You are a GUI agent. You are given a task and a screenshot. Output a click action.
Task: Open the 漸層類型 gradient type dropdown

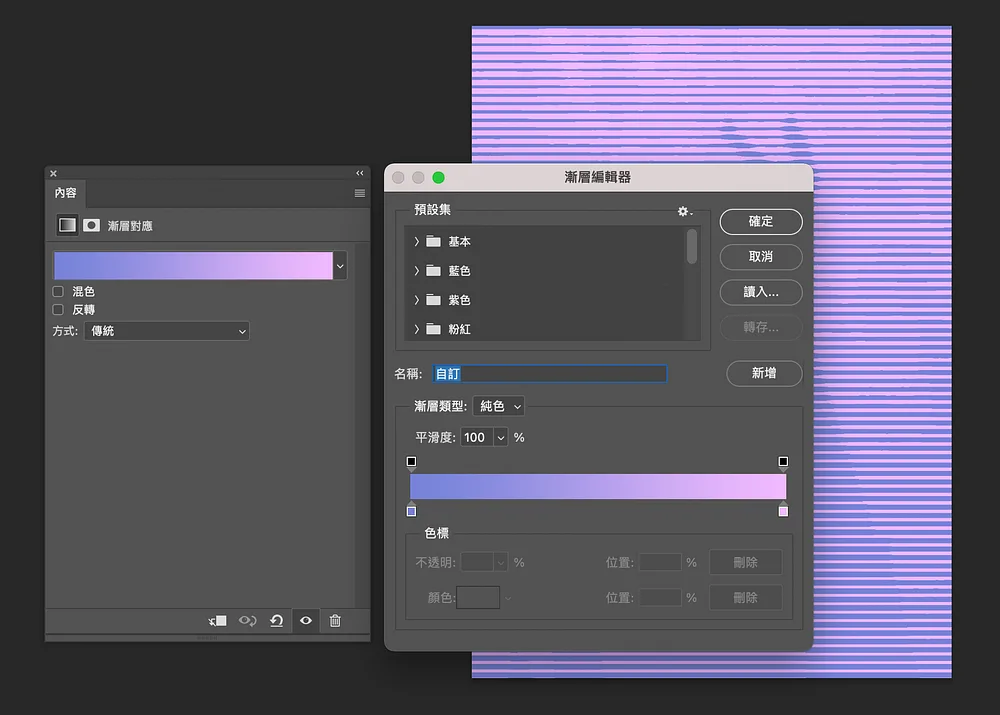point(499,406)
